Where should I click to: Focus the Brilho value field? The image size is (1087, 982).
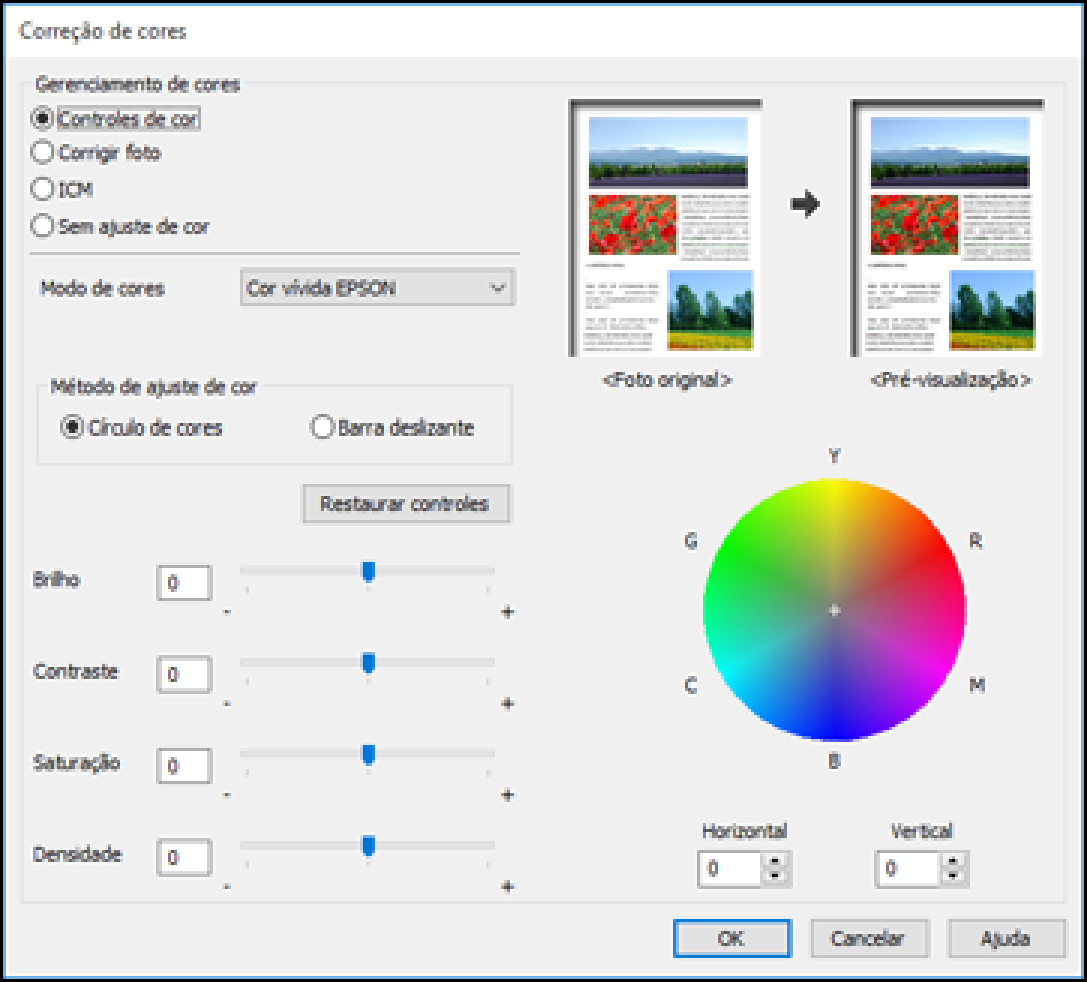pyautogui.click(x=184, y=582)
